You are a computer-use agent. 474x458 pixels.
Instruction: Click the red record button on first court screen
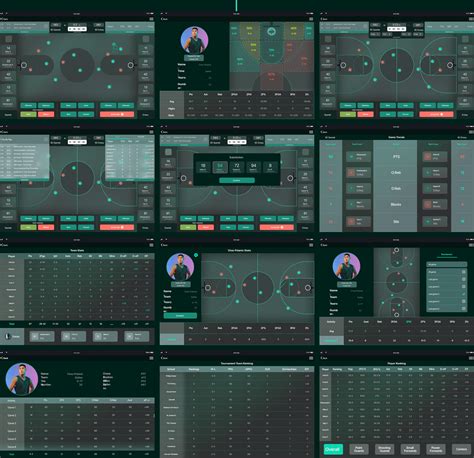coord(117,114)
